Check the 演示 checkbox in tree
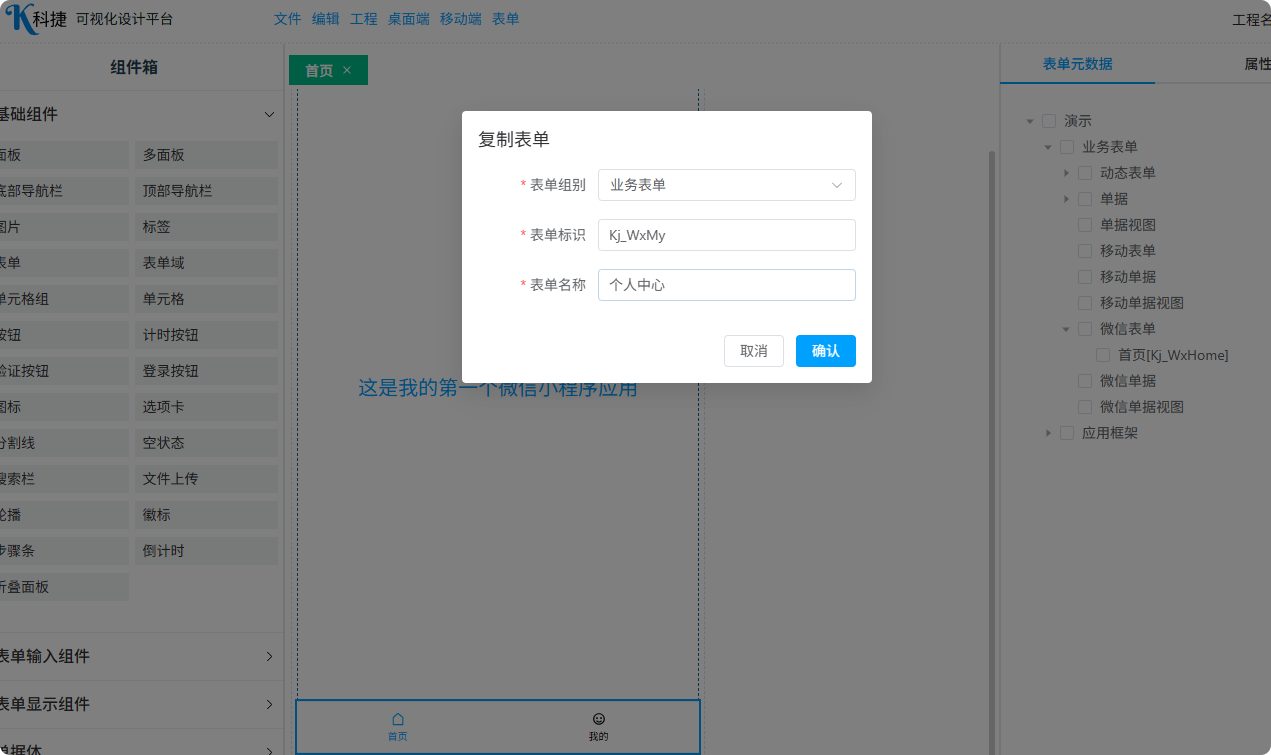The height and width of the screenshot is (755, 1271). (1049, 121)
